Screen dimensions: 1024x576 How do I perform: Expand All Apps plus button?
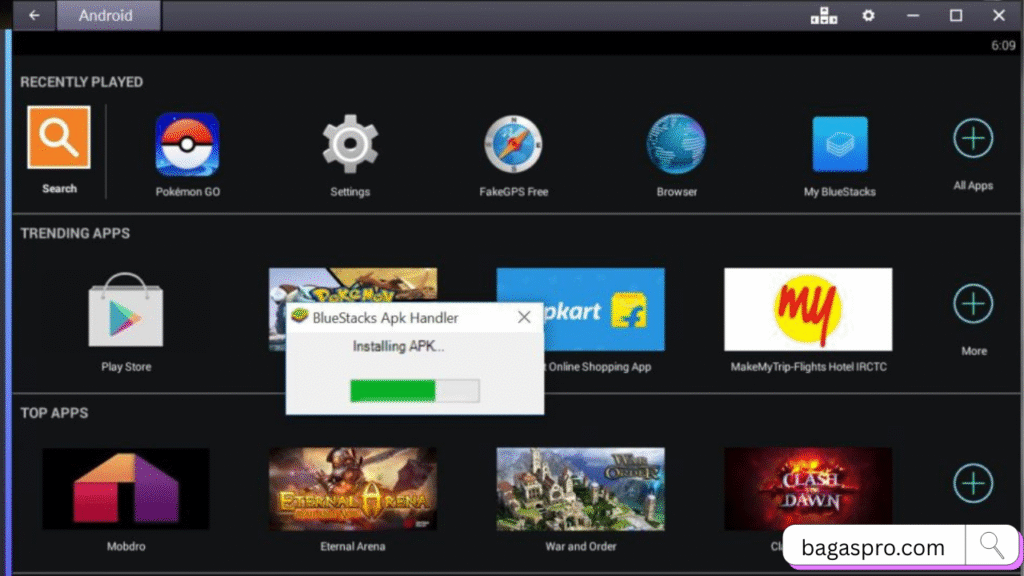[973, 139]
